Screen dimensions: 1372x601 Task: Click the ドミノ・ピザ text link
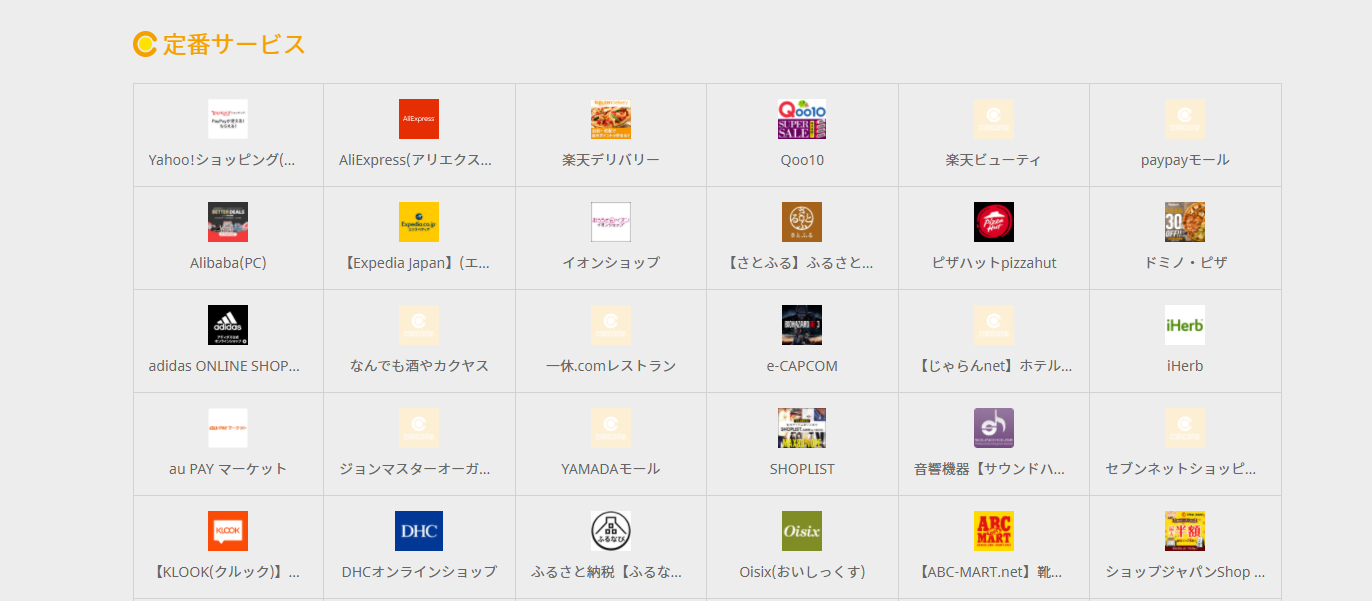[1185, 263]
